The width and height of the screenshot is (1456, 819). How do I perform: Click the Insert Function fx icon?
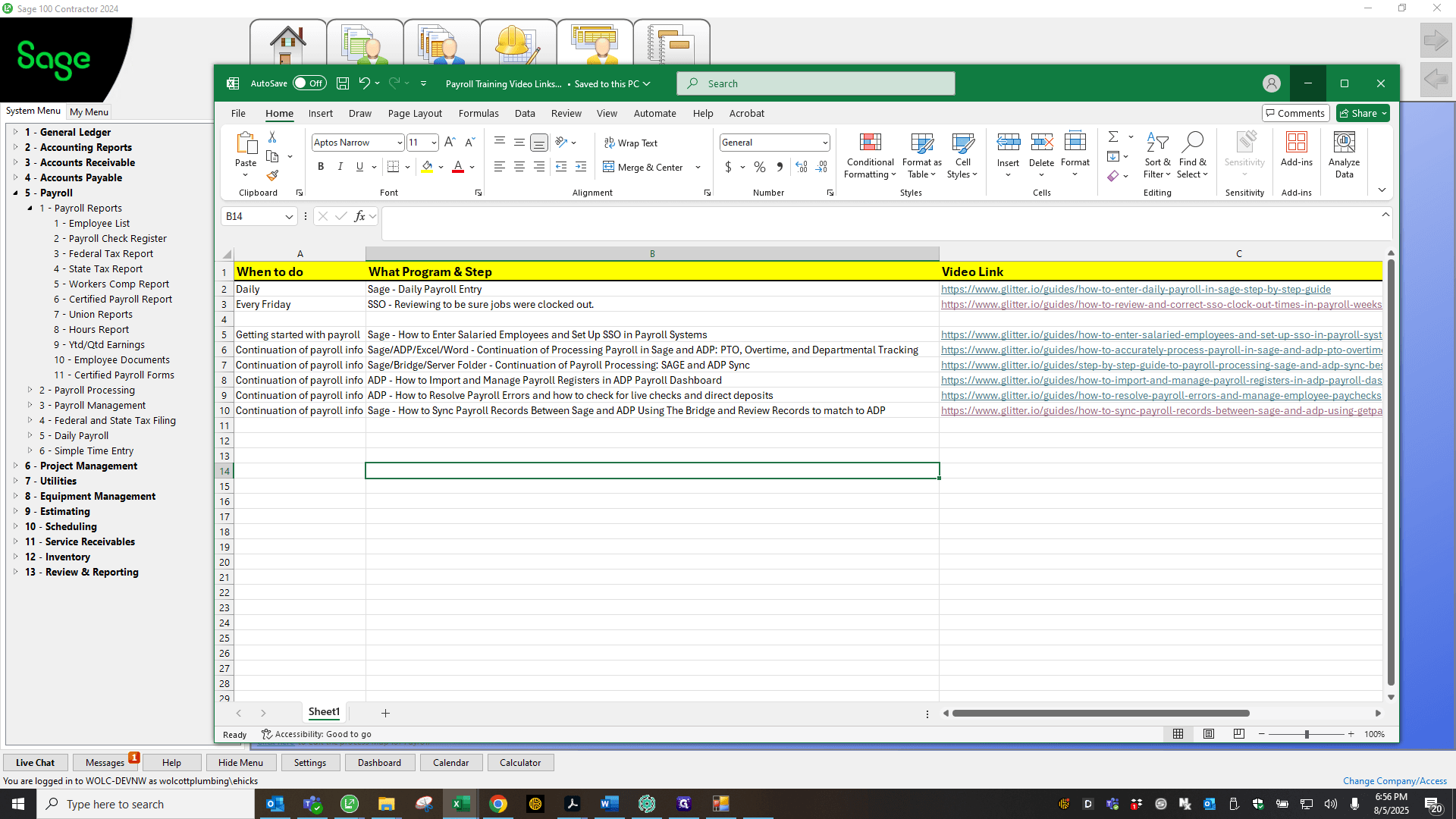(359, 217)
